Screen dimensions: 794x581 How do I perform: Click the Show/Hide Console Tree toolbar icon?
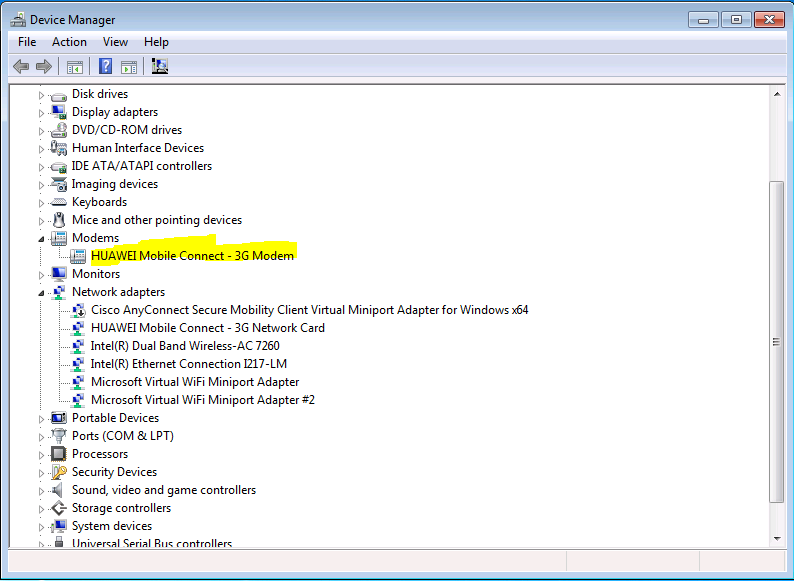75,66
